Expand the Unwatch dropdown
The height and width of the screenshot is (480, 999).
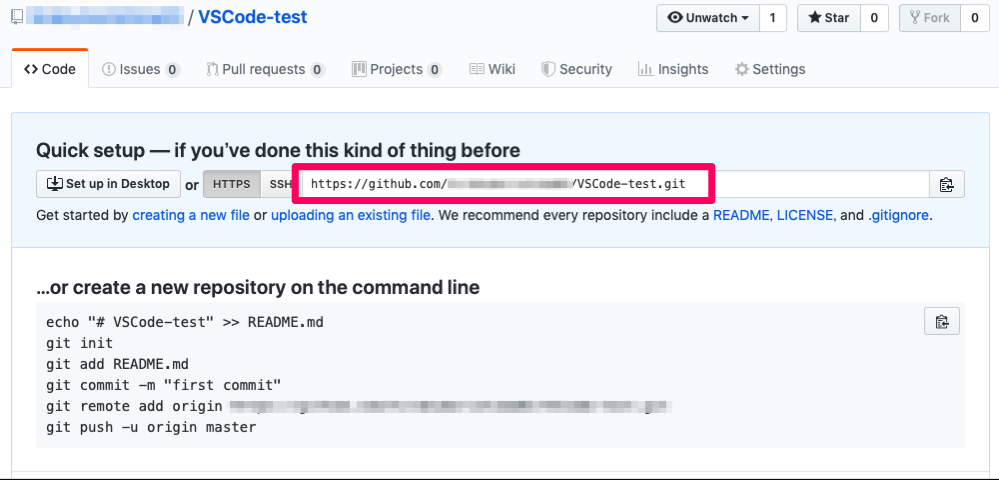[708, 18]
